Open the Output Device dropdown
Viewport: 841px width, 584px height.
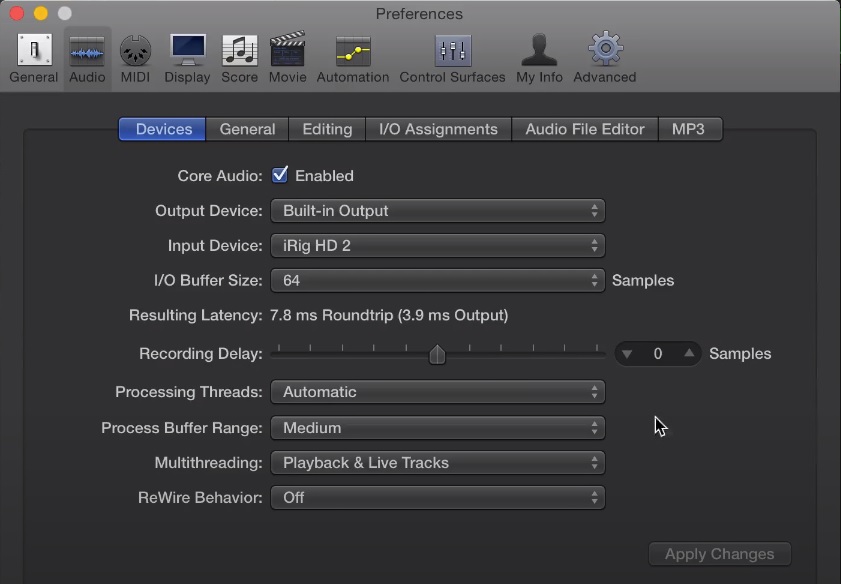(438, 211)
